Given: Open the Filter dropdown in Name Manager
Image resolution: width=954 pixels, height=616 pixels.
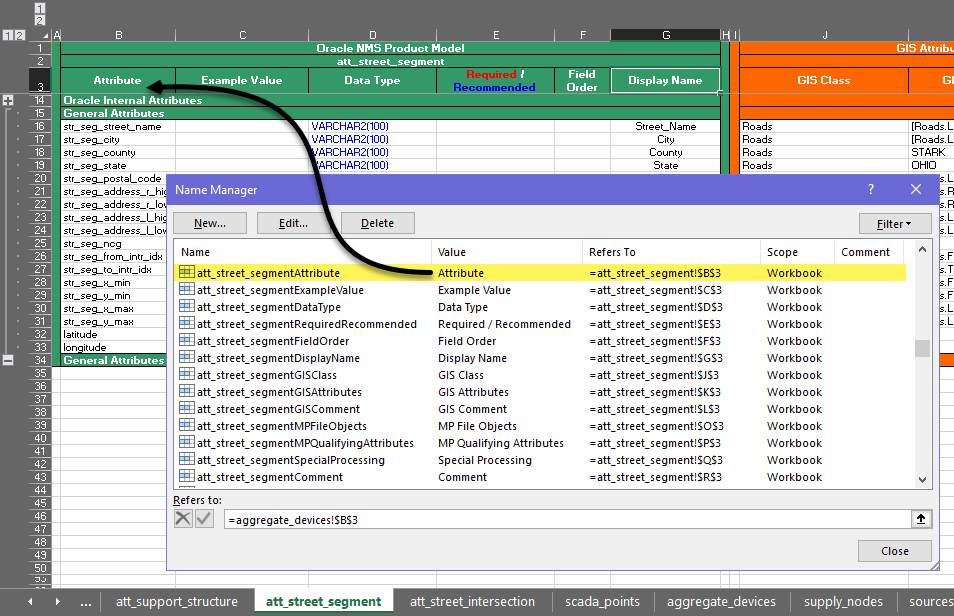Looking at the screenshot, I should [895, 224].
